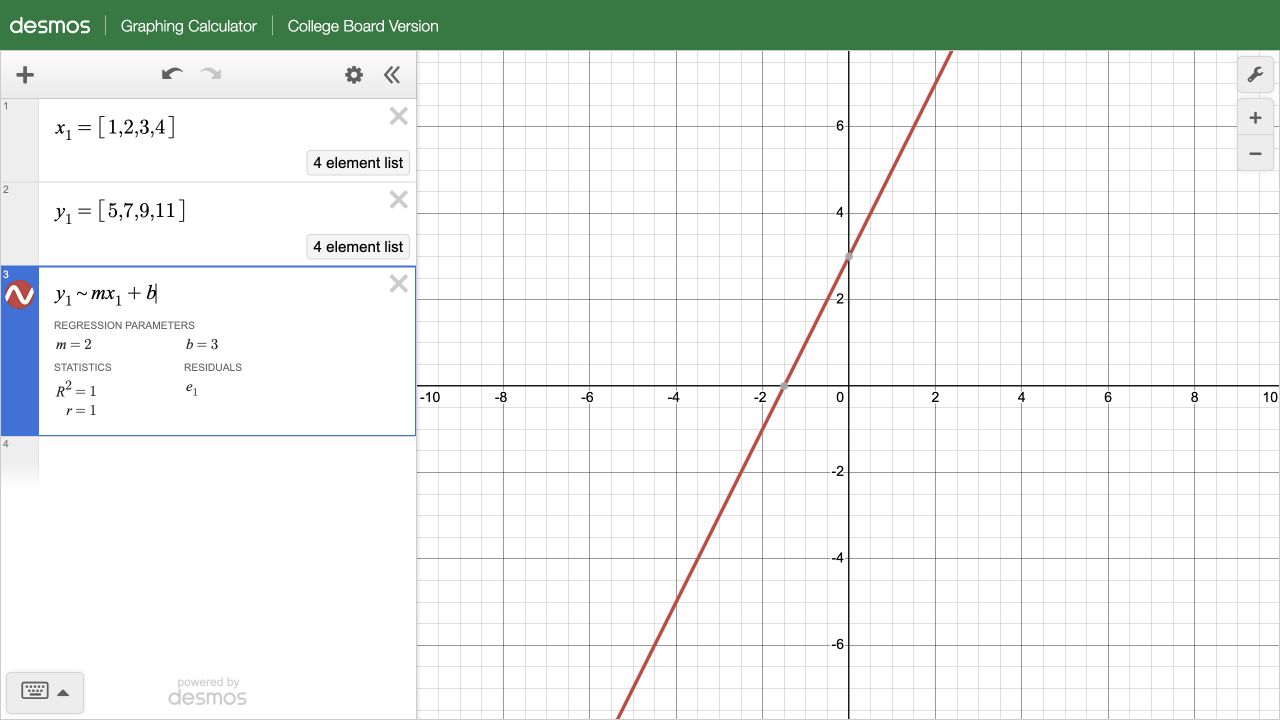Click the REGRESSION PARAMETERS heading

pos(124,325)
